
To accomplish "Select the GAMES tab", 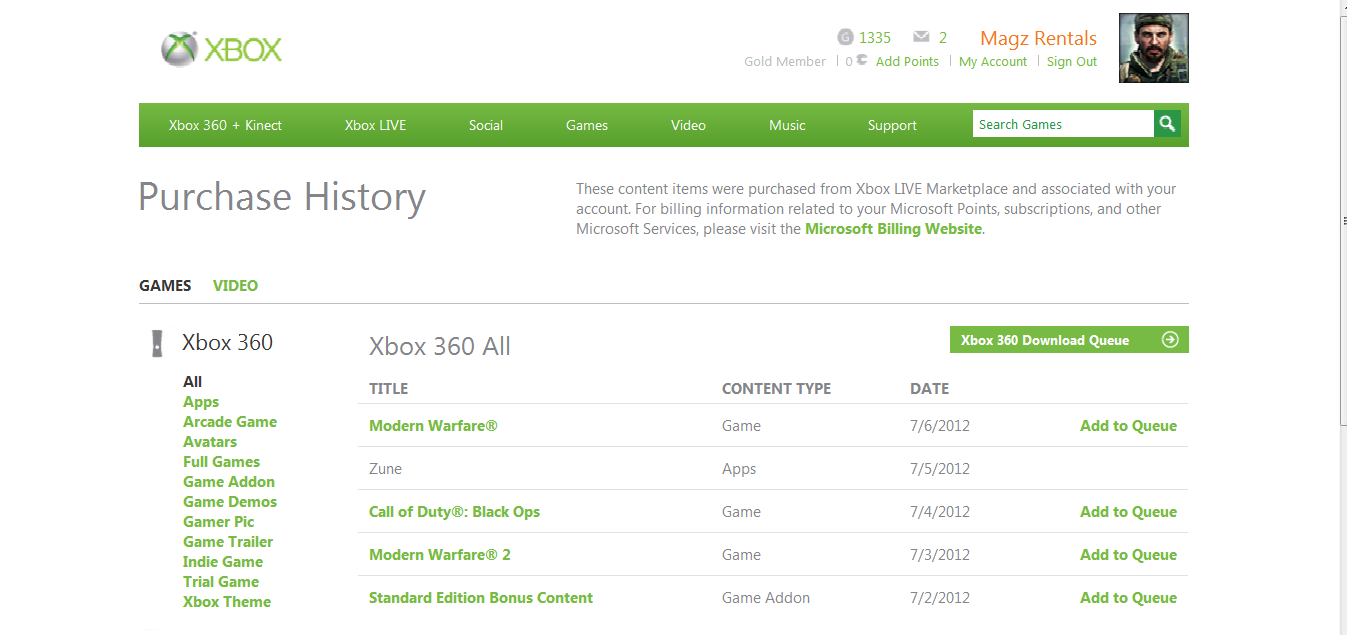I will tap(165, 286).
